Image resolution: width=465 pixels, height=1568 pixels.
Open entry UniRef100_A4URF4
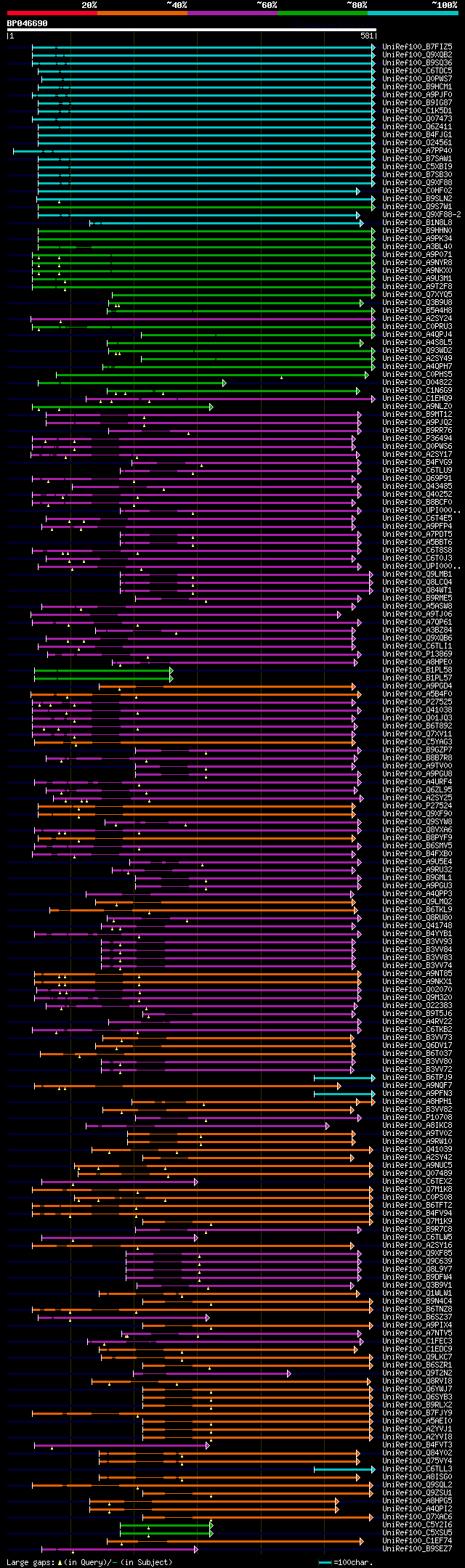(417, 781)
